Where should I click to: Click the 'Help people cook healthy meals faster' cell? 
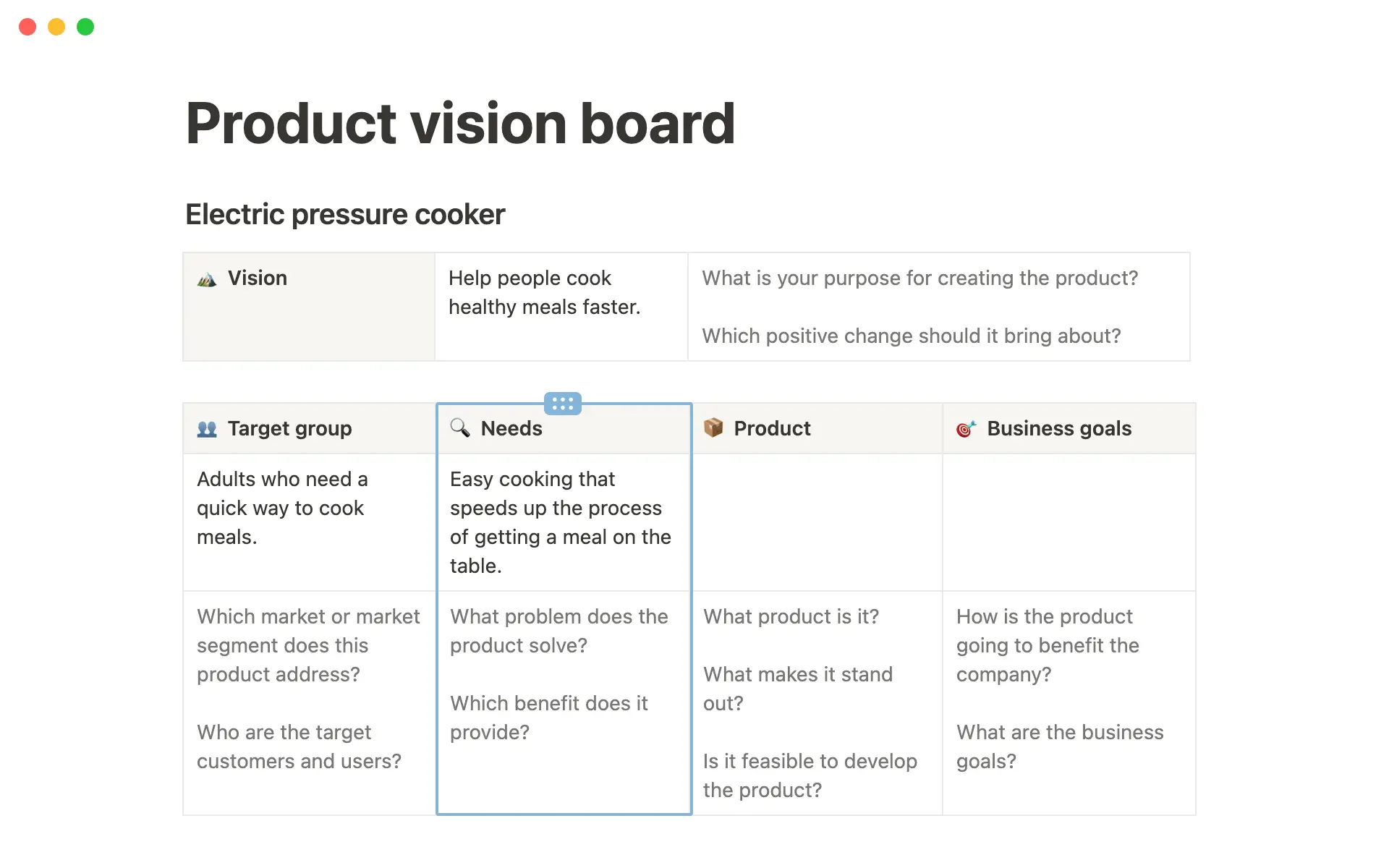coord(545,293)
